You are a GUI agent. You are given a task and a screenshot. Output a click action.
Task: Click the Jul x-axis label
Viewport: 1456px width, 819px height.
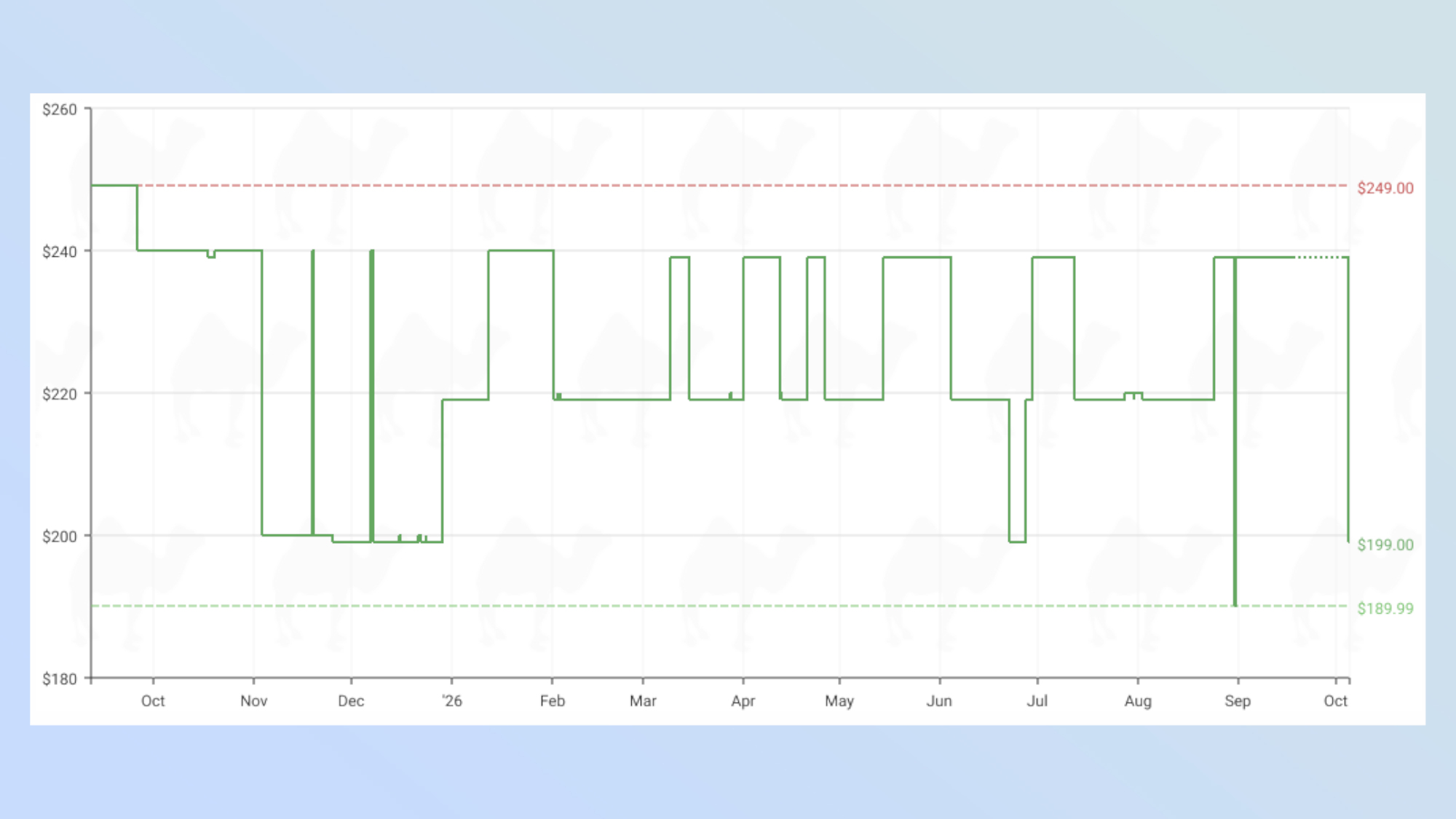(x=1037, y=700)
